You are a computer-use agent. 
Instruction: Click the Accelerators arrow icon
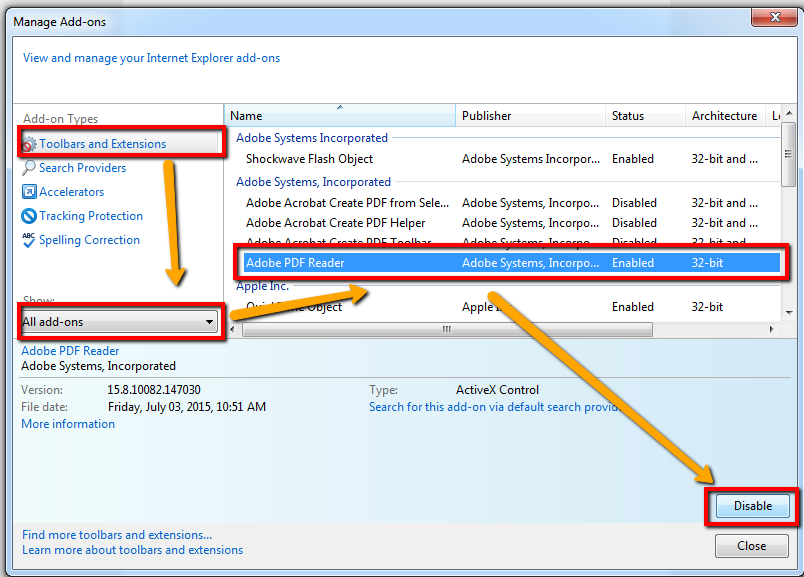[x=29, y=192]
